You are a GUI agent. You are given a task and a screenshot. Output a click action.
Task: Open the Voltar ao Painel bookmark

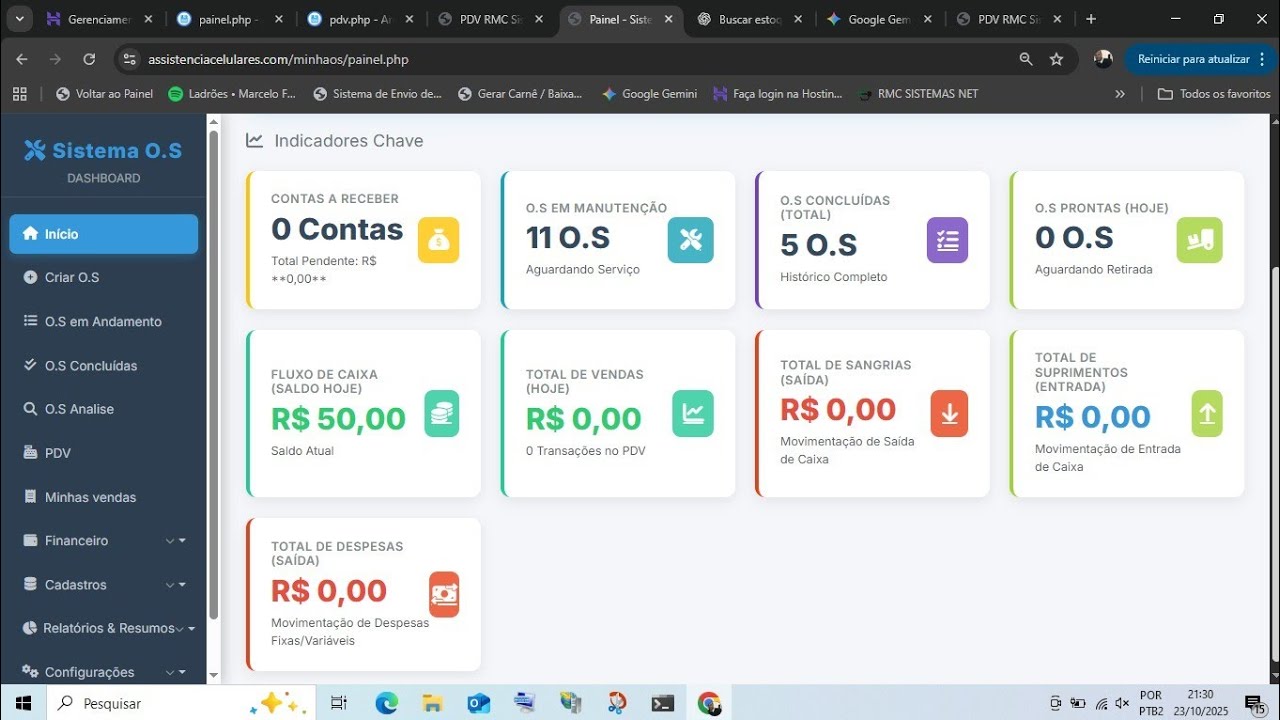(x=105, y=94)
